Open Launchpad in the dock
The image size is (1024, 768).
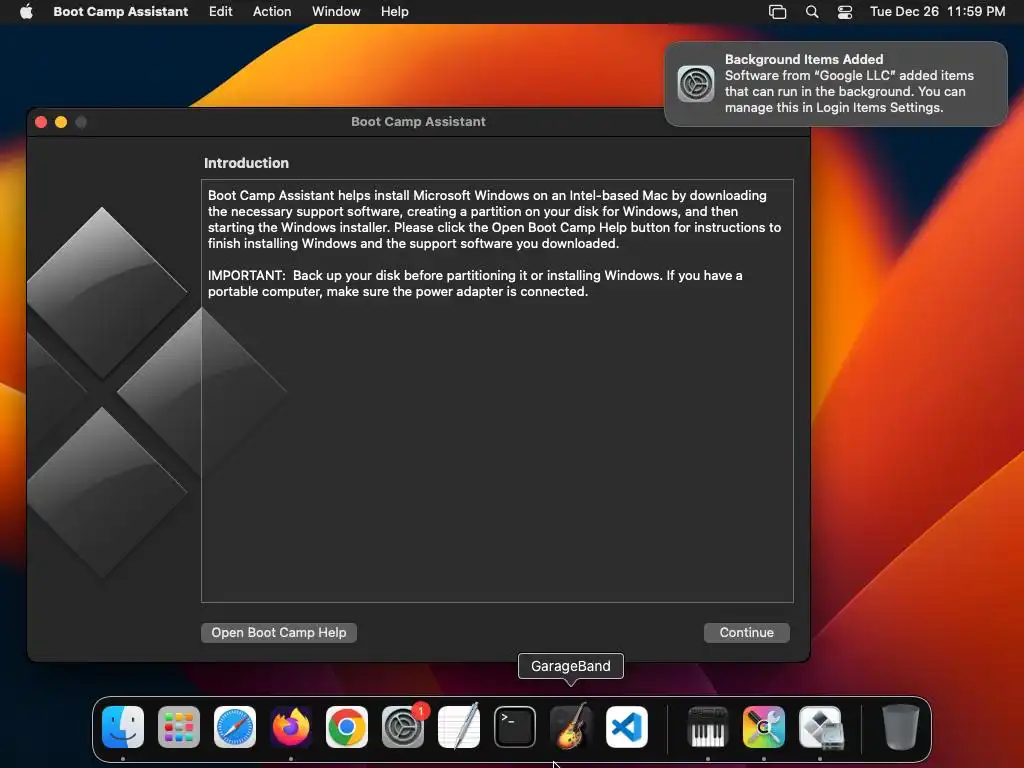(x=179, y=727)
